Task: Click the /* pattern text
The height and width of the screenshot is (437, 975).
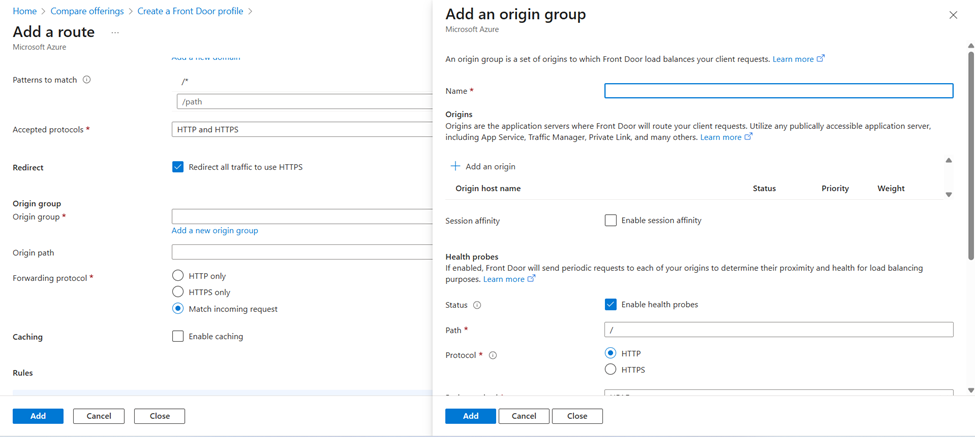Action: click(185, 81)
